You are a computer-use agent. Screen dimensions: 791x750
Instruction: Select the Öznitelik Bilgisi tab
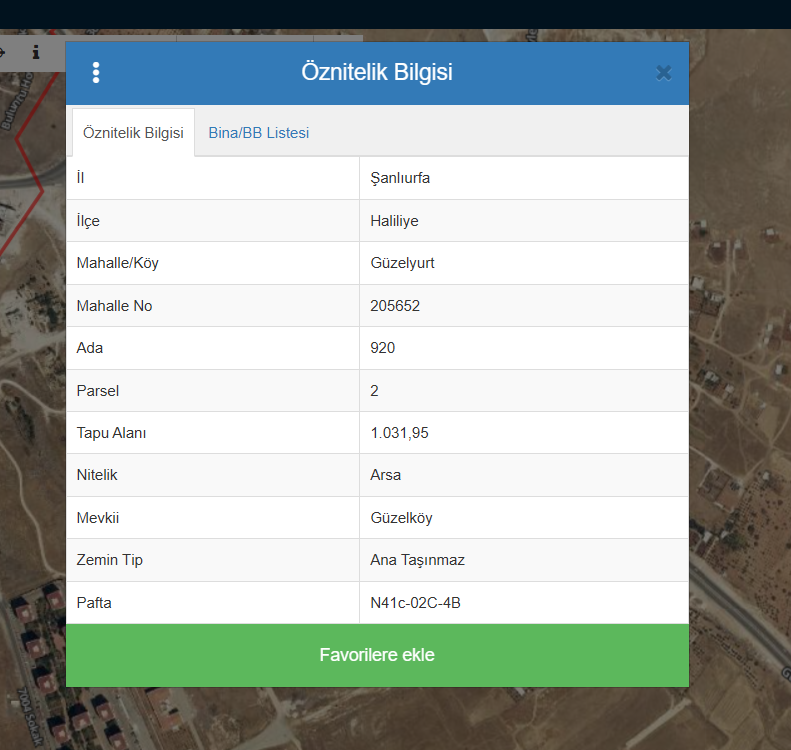point(133,133)
